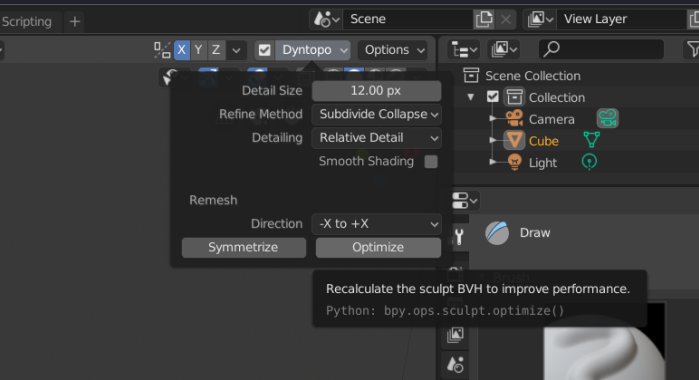Click the Symmetrize button
The width and height of the screenshot is (699, 380).
pos(244,248)
